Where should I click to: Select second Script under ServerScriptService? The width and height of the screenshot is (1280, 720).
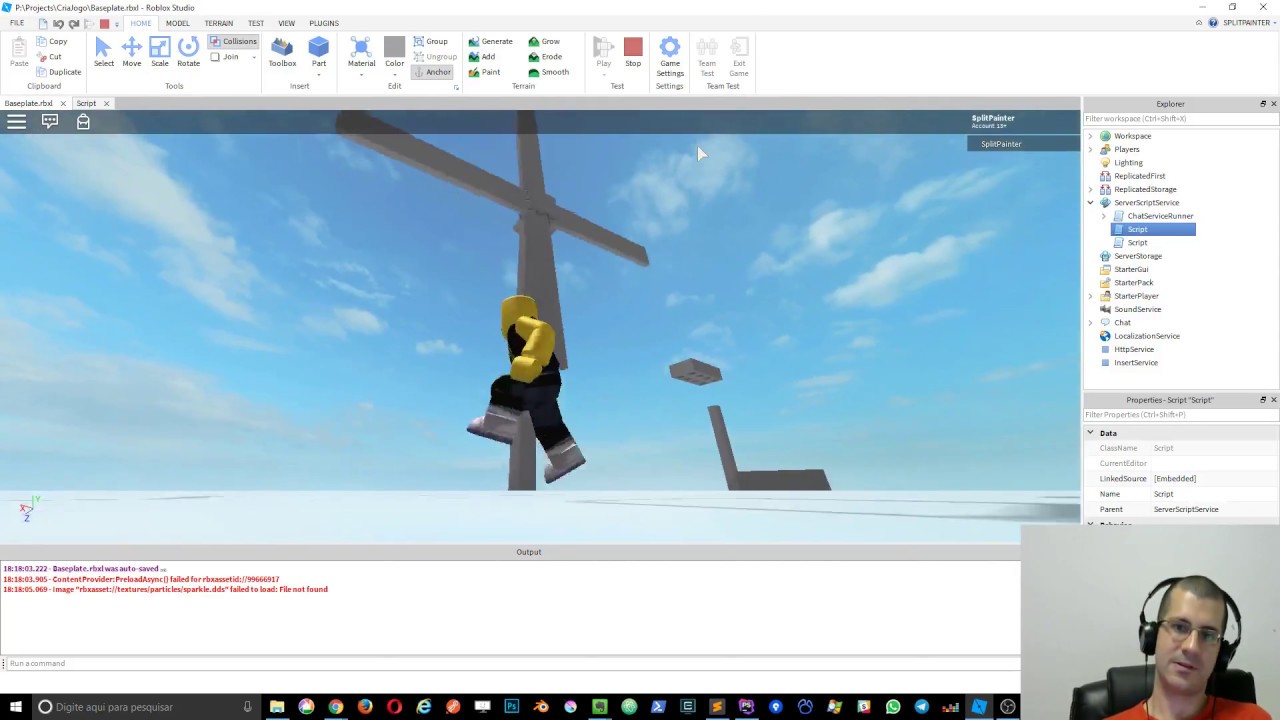1137,243
